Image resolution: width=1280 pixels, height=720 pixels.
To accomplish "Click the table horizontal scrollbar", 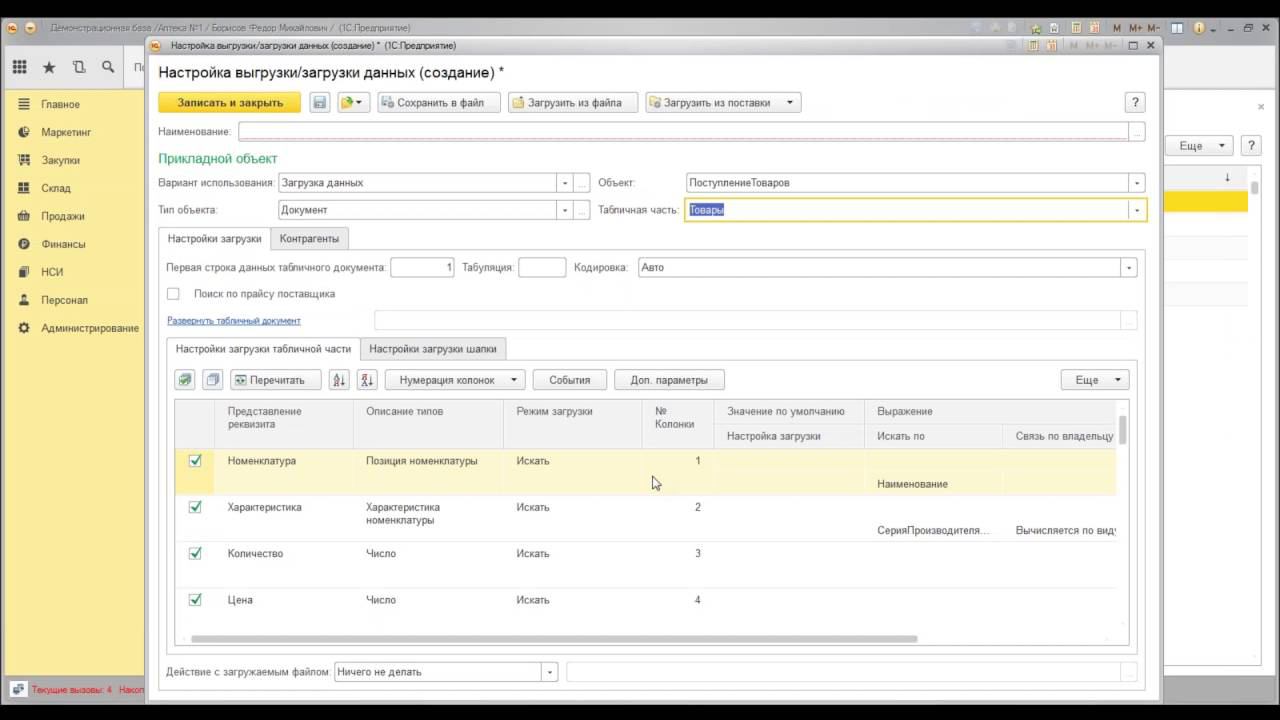I will (x=554, y=639).
